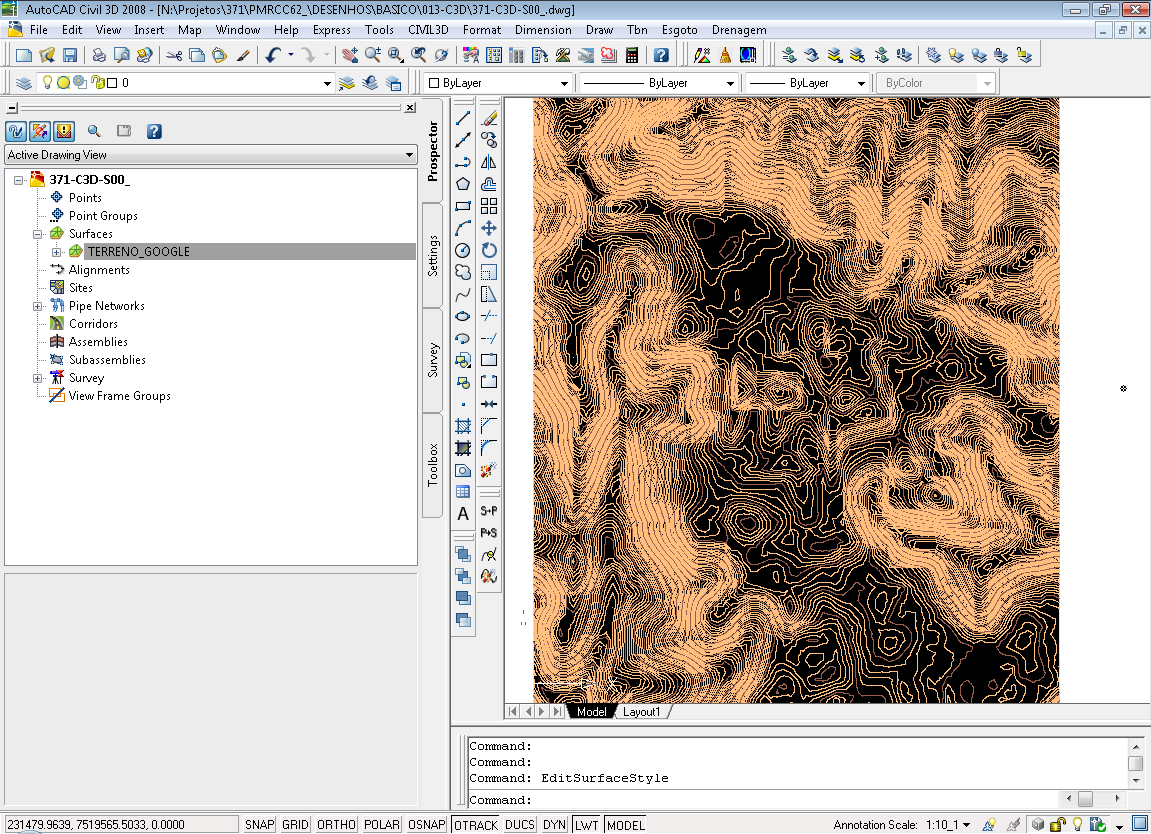This screenshot has width=1151, height=834.
Task: Choose the Array modify tool
Action: coord(489,206)
